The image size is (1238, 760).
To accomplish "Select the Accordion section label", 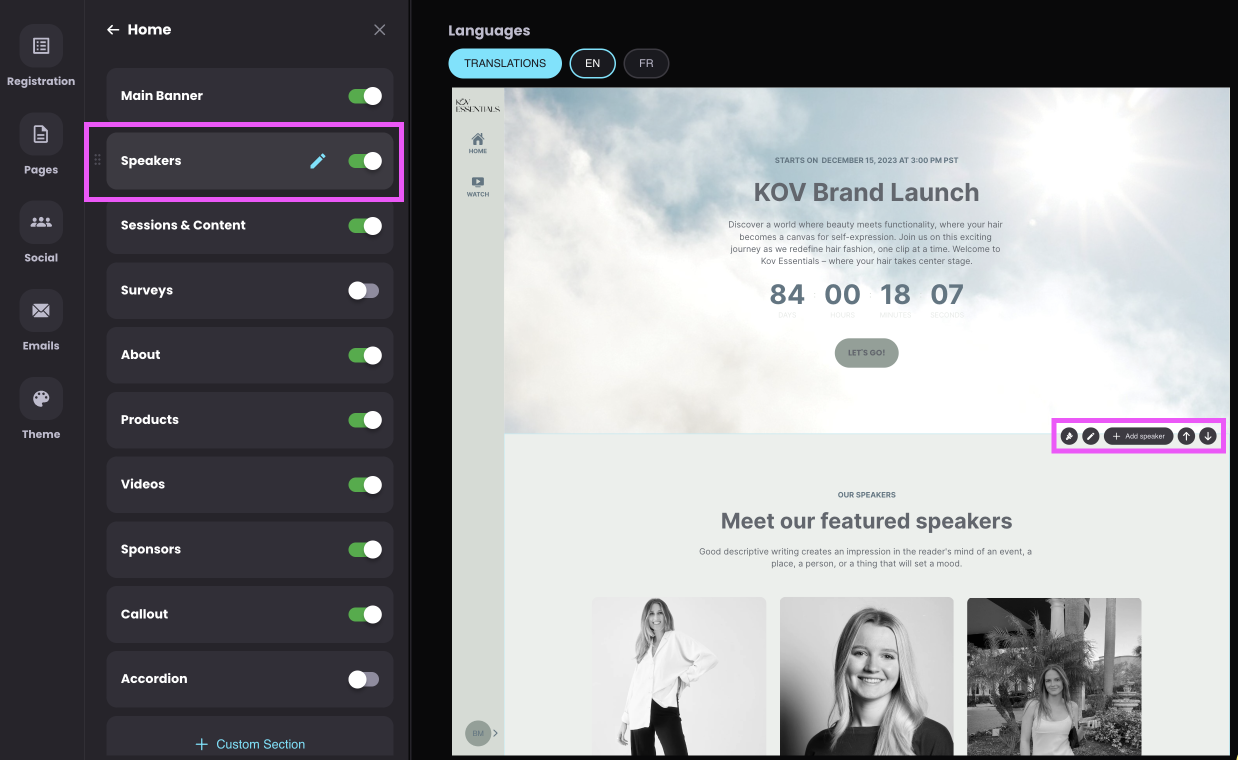I will coord(154,679).
